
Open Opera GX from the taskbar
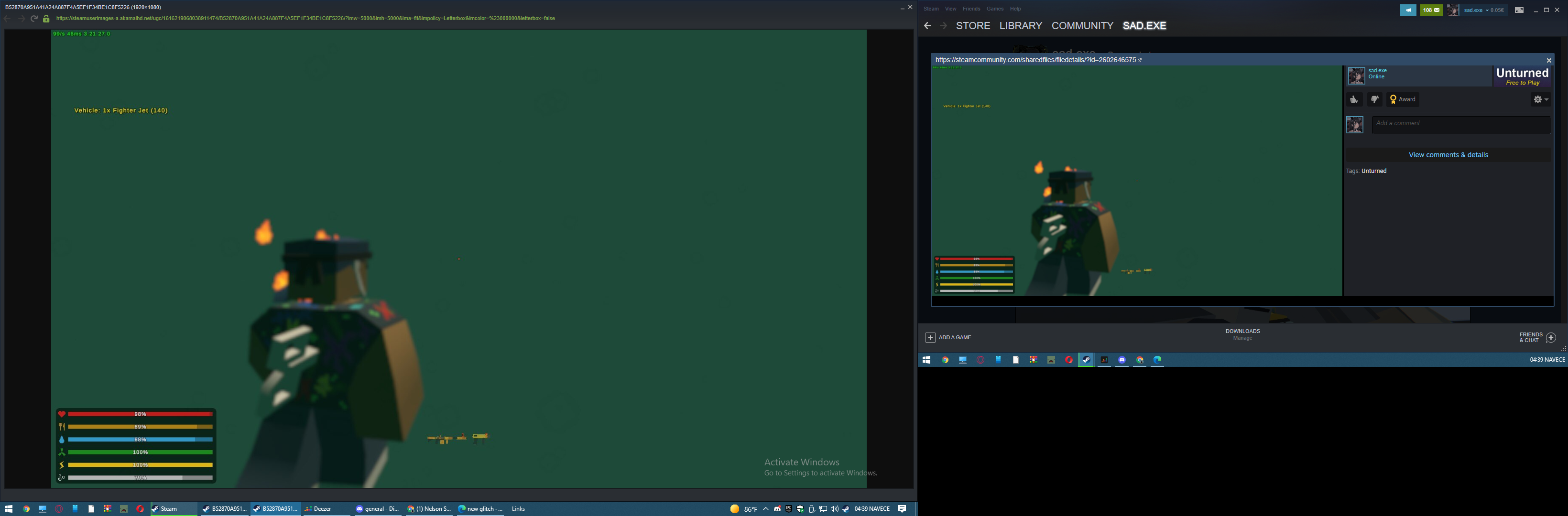point(980,360)
